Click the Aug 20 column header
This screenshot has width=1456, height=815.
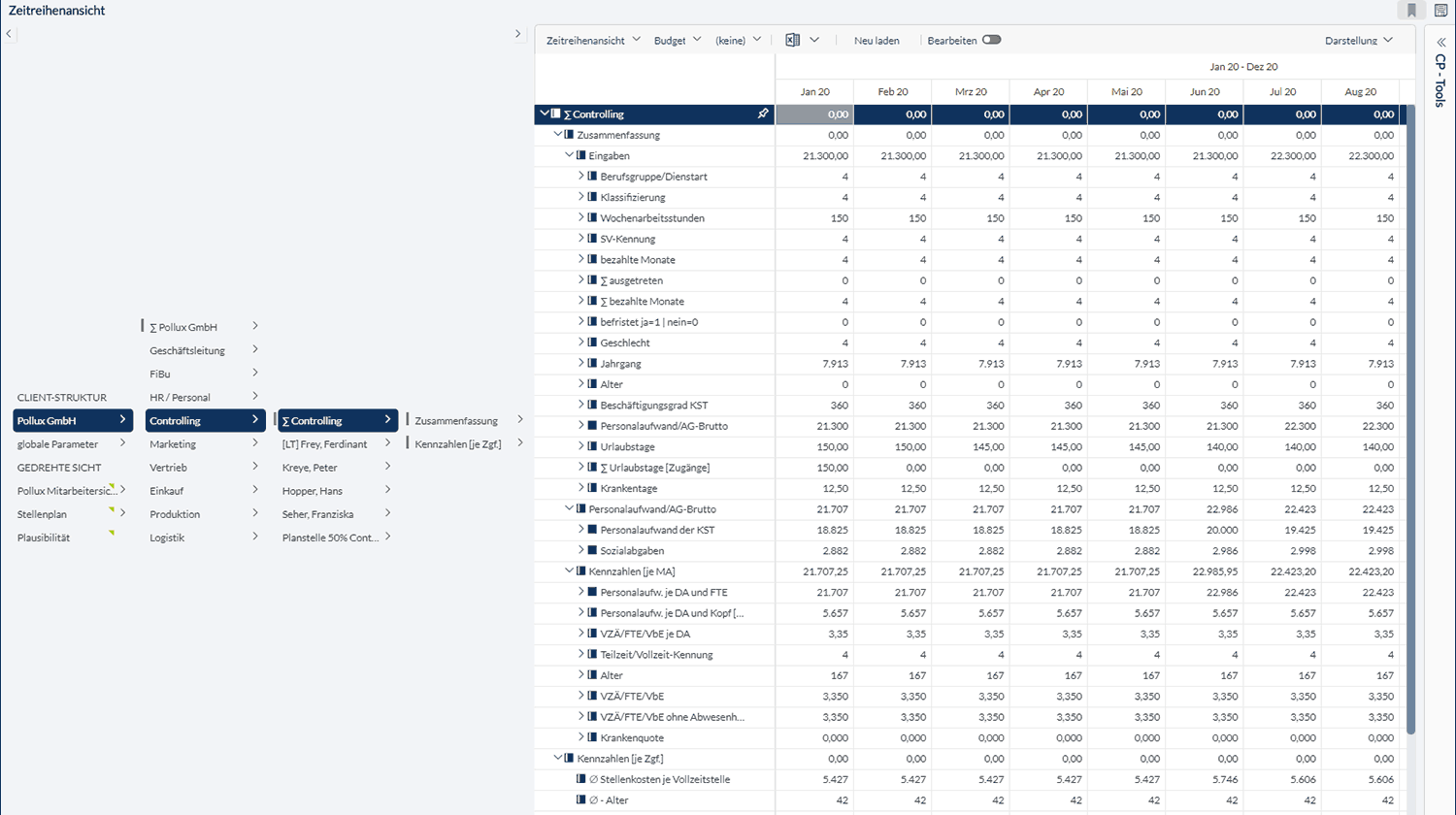click(1360, 91)
